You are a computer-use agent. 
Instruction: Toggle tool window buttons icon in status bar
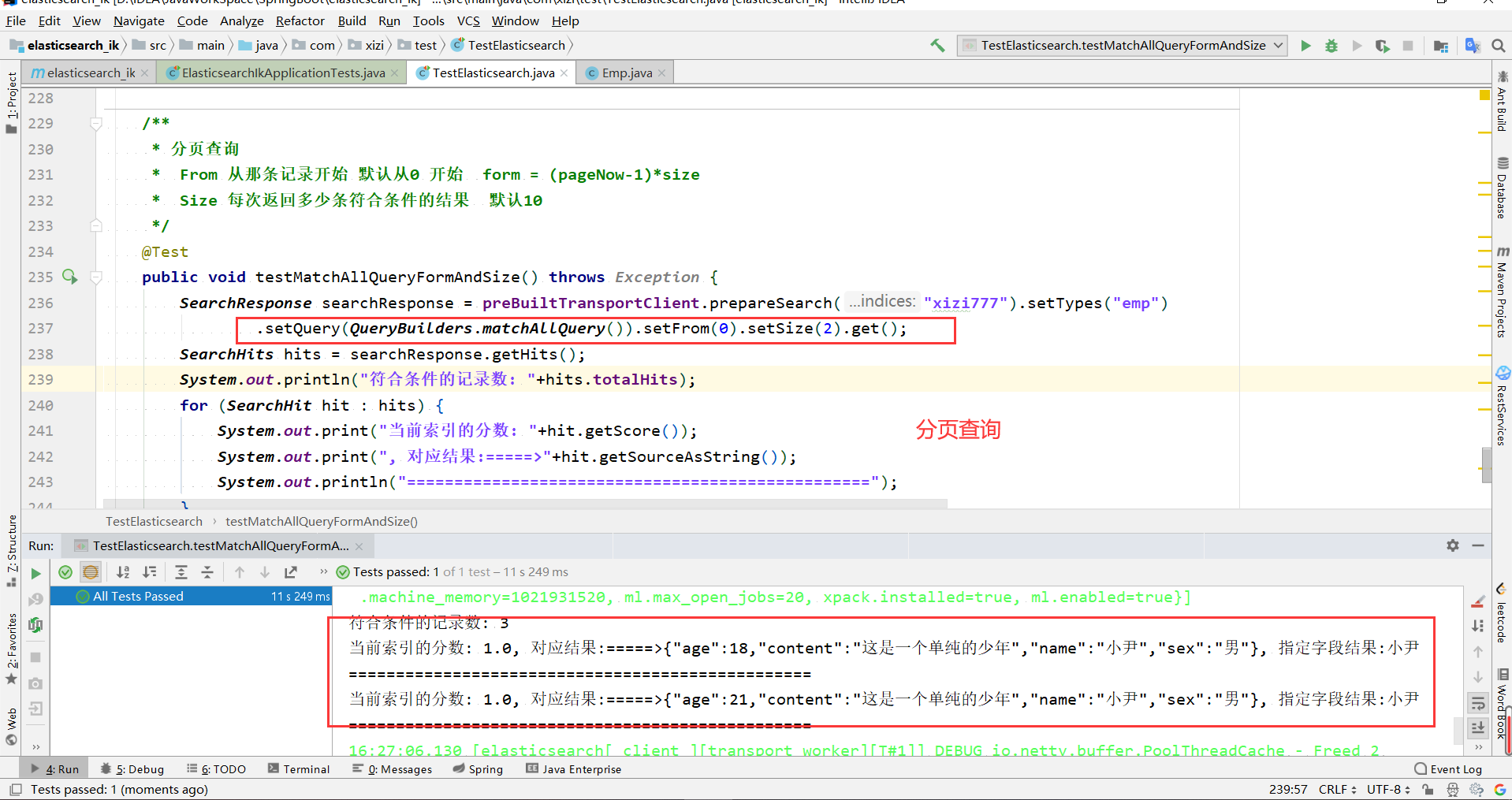(x=15, y=790)
